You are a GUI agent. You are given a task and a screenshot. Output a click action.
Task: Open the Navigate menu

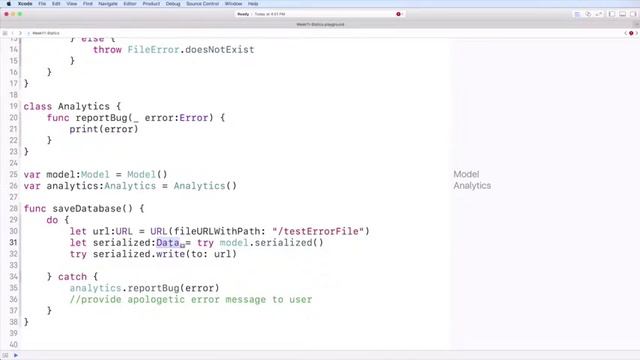pos(108,4)
